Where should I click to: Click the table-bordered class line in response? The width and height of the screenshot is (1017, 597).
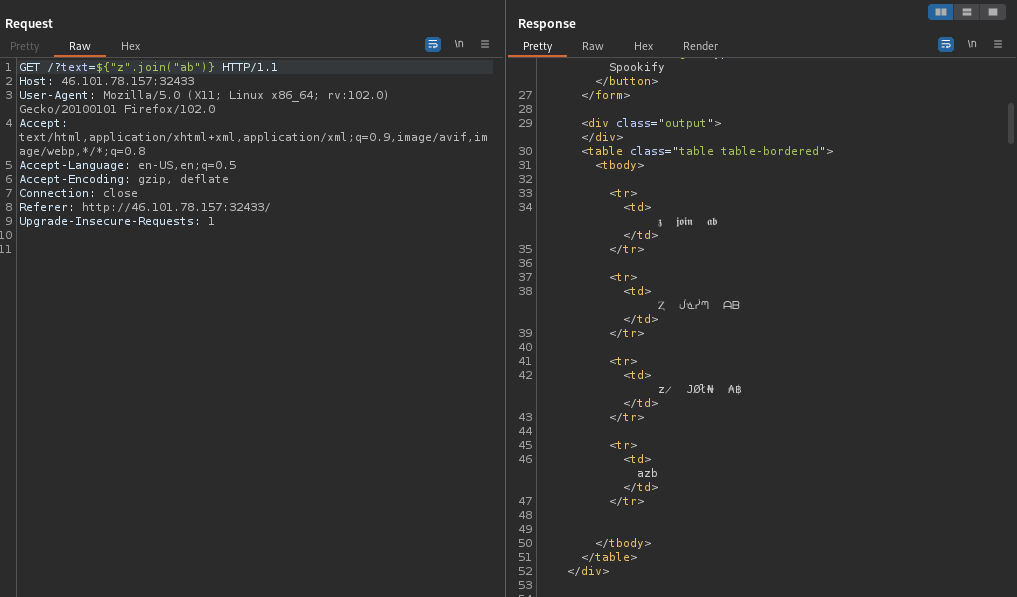click(x=707, y=151)
